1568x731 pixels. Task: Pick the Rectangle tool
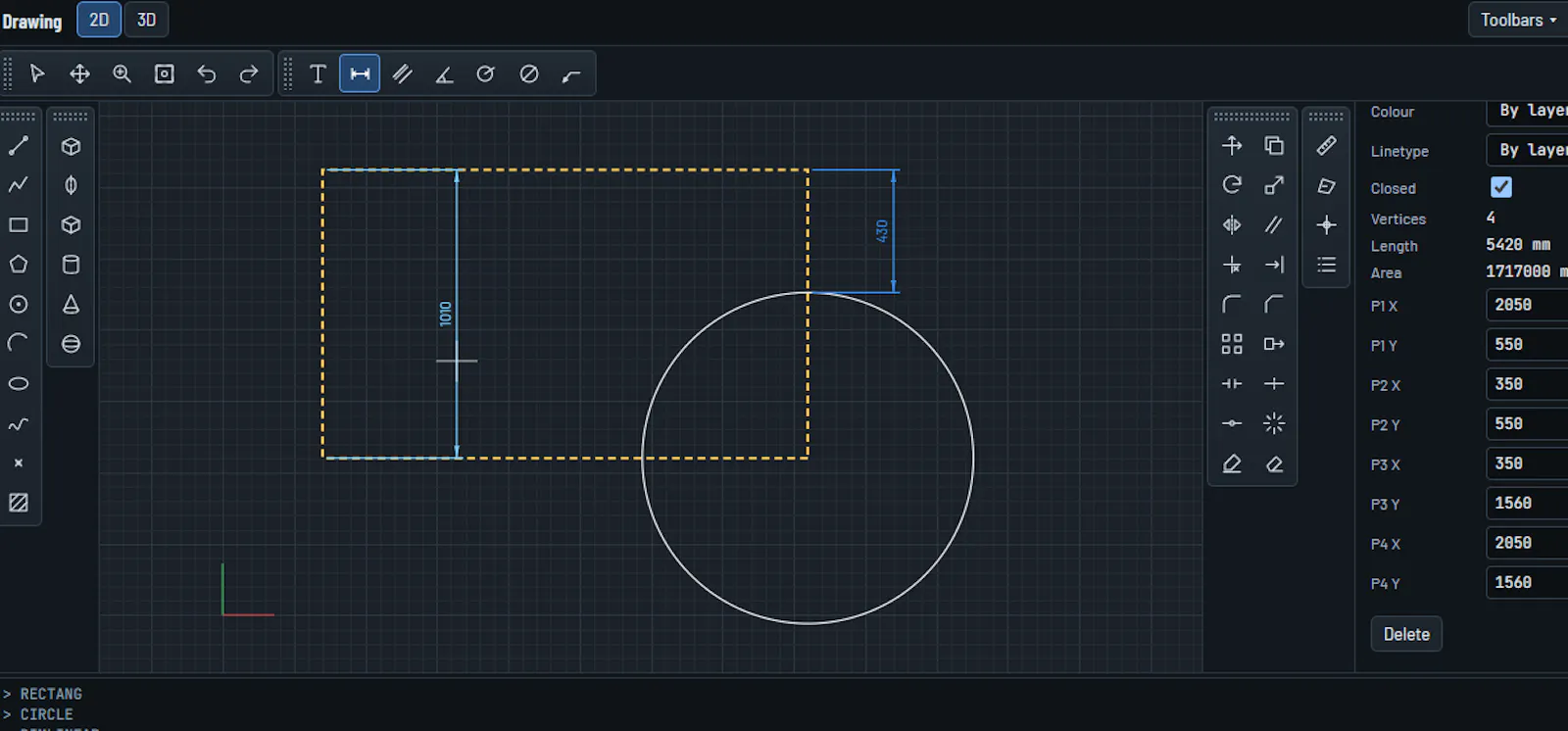[x=19, y=225]
